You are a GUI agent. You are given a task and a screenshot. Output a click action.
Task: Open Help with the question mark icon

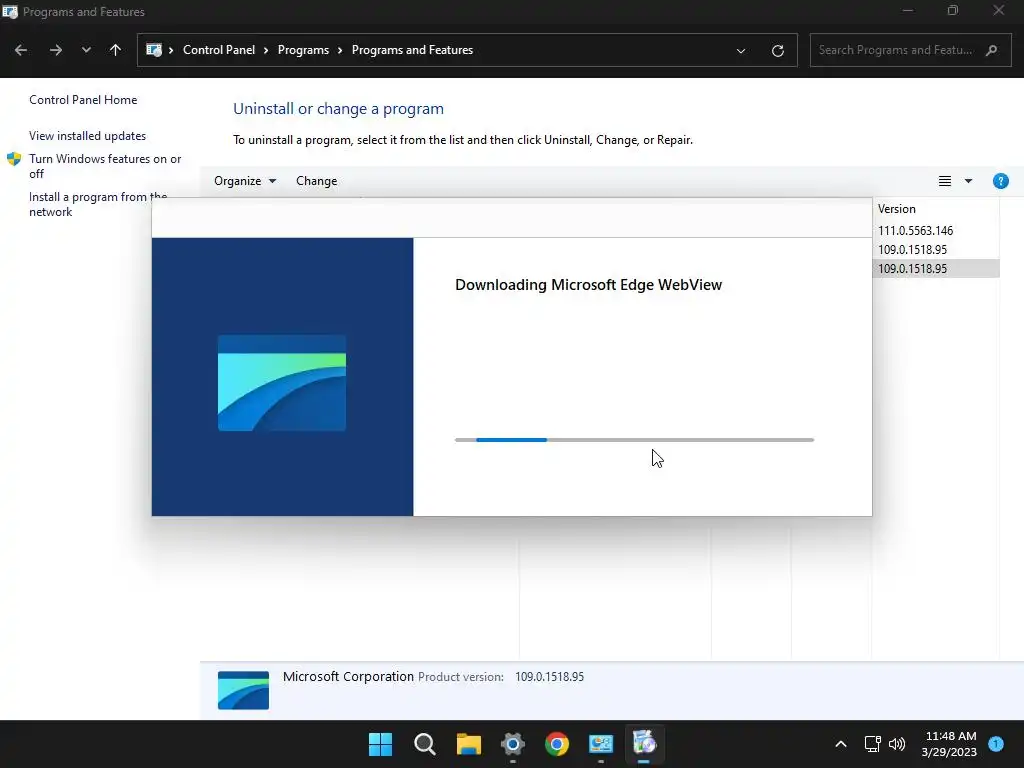click(x=1000, y=181)
